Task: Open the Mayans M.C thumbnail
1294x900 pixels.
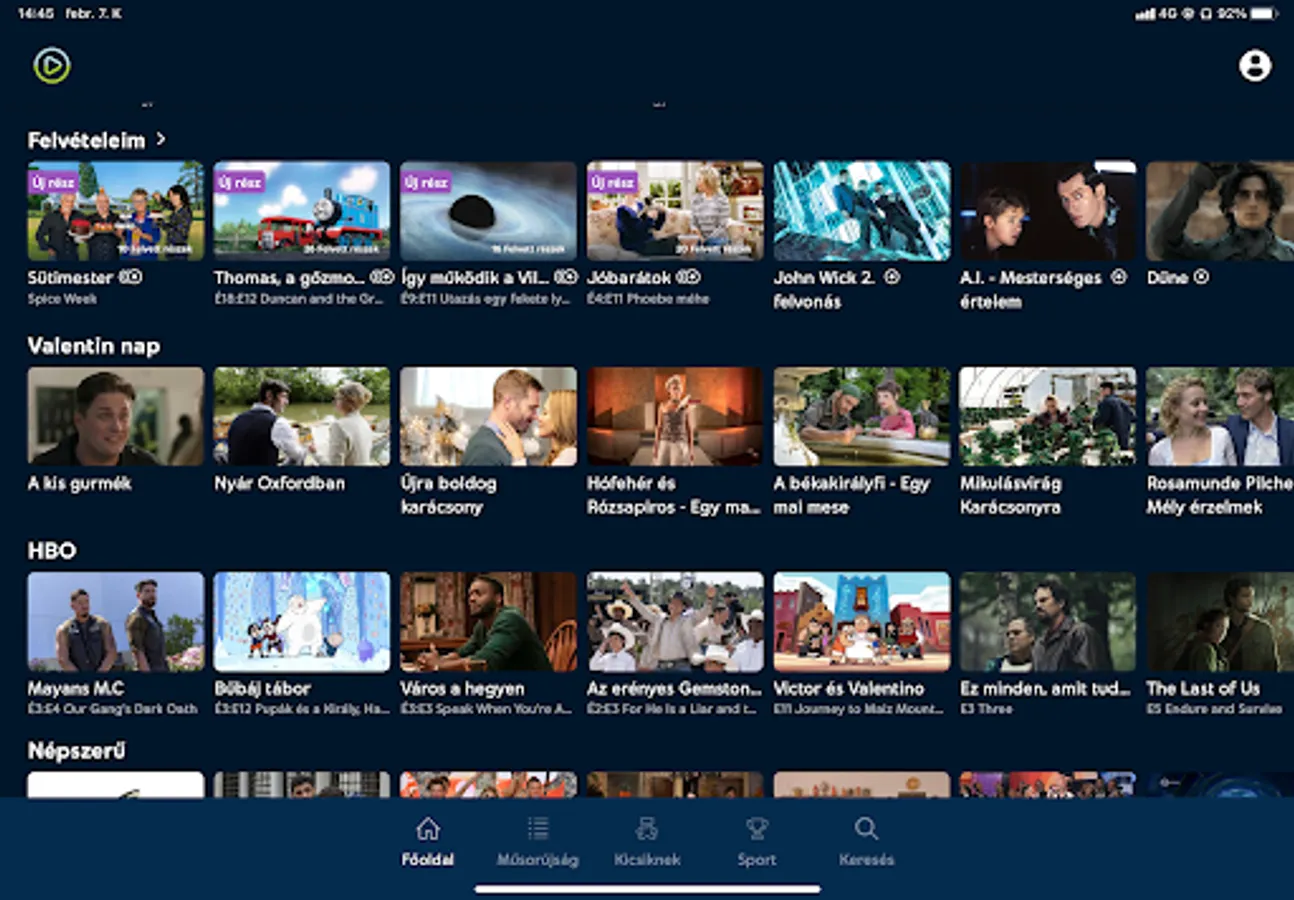Action: (116, 621)
